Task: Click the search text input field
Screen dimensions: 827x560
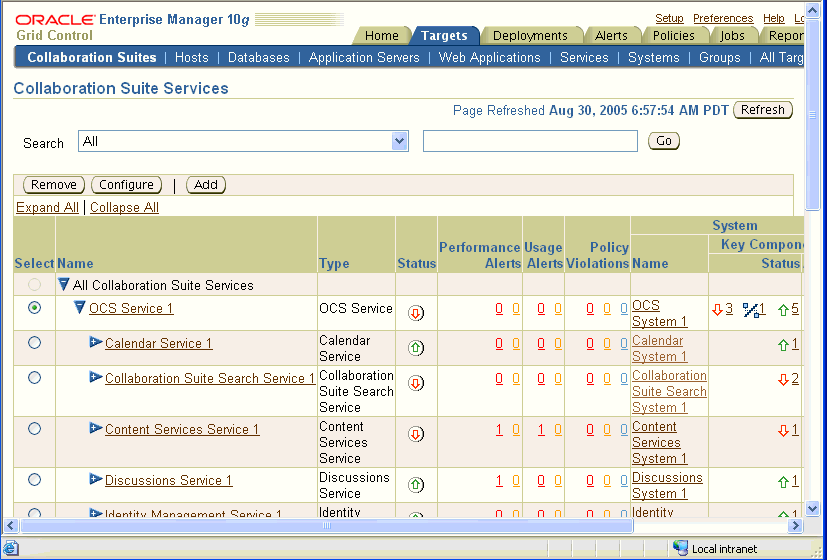Action: [530, 142]
